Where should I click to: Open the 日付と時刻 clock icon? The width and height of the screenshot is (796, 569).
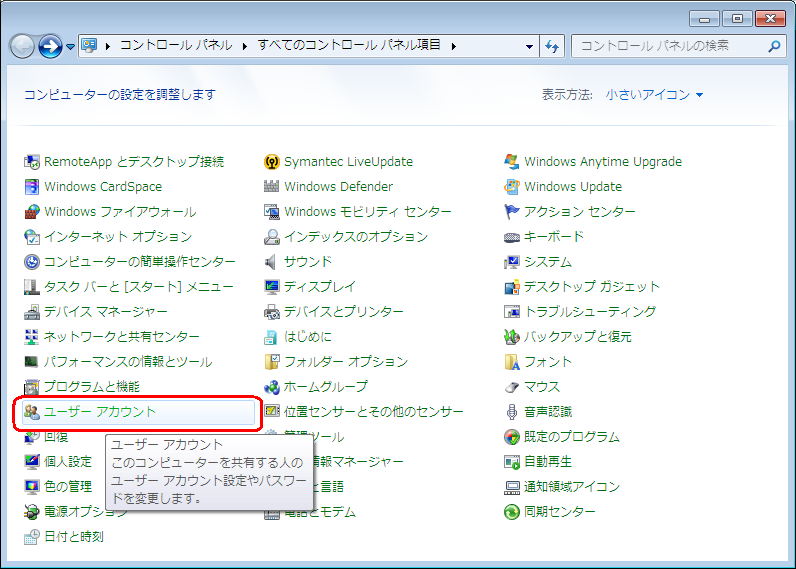(31, 537)
